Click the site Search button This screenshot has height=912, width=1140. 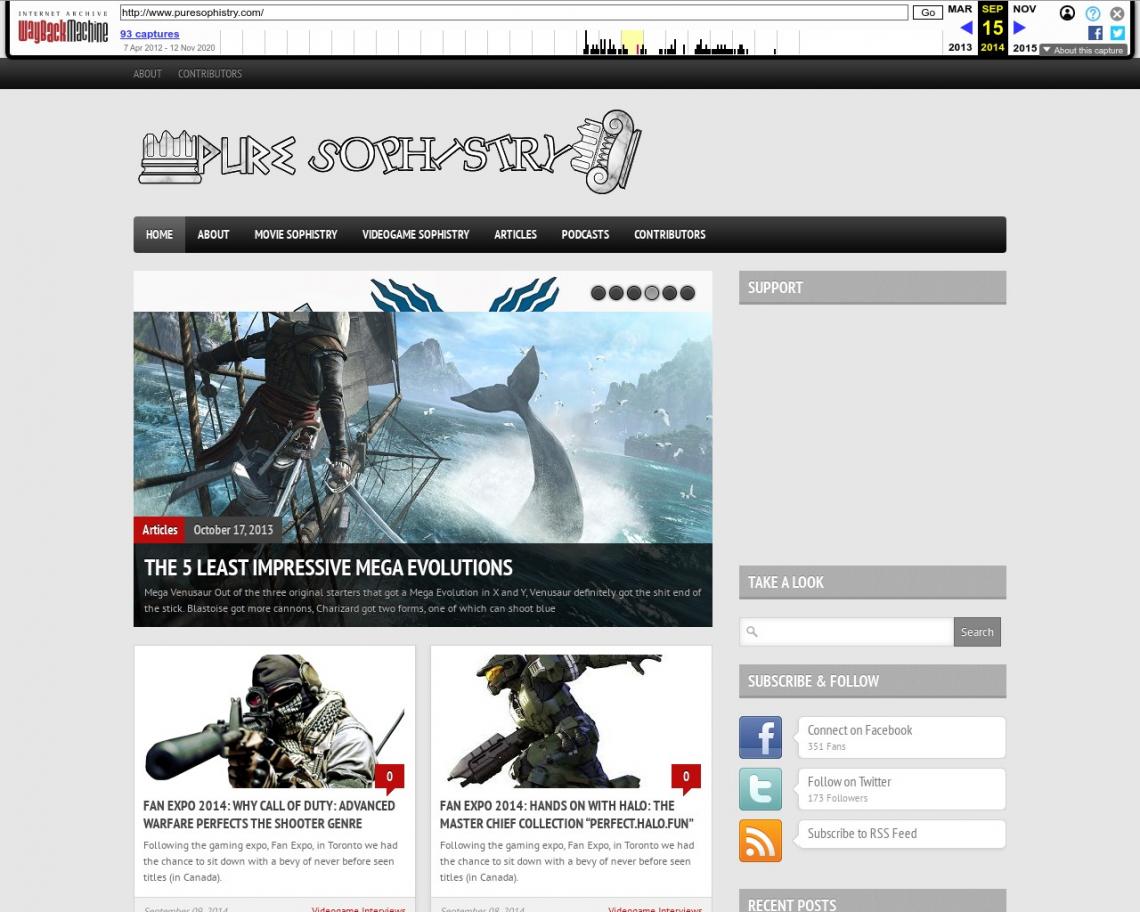click(977, 632)
